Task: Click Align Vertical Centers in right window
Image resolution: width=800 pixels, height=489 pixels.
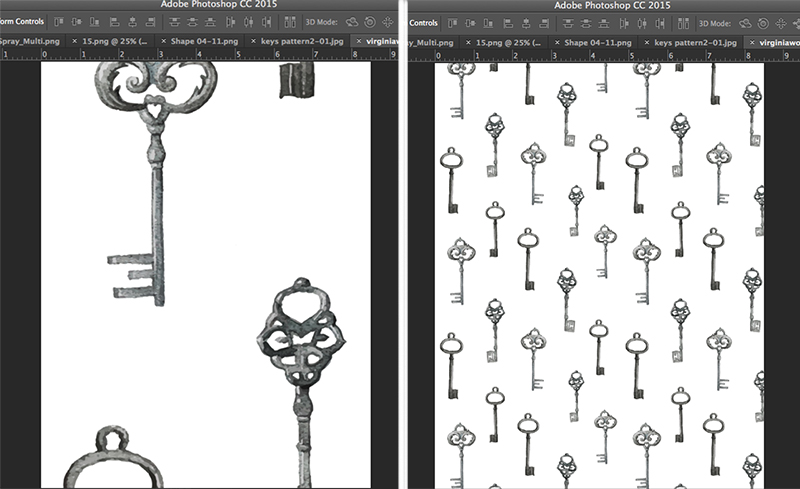Action: tap(470, 23)
